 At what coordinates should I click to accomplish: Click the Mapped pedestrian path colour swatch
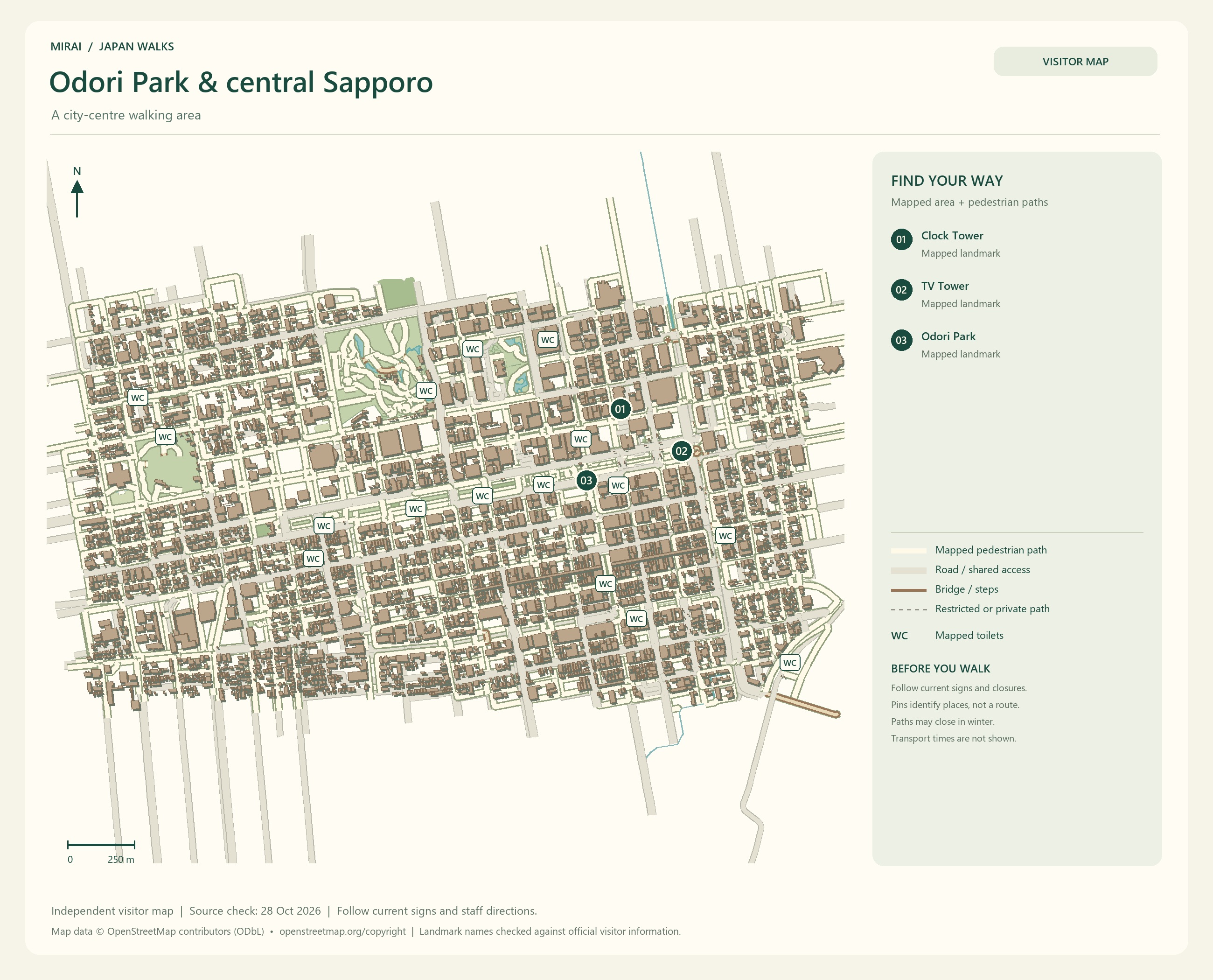(909, 550)
